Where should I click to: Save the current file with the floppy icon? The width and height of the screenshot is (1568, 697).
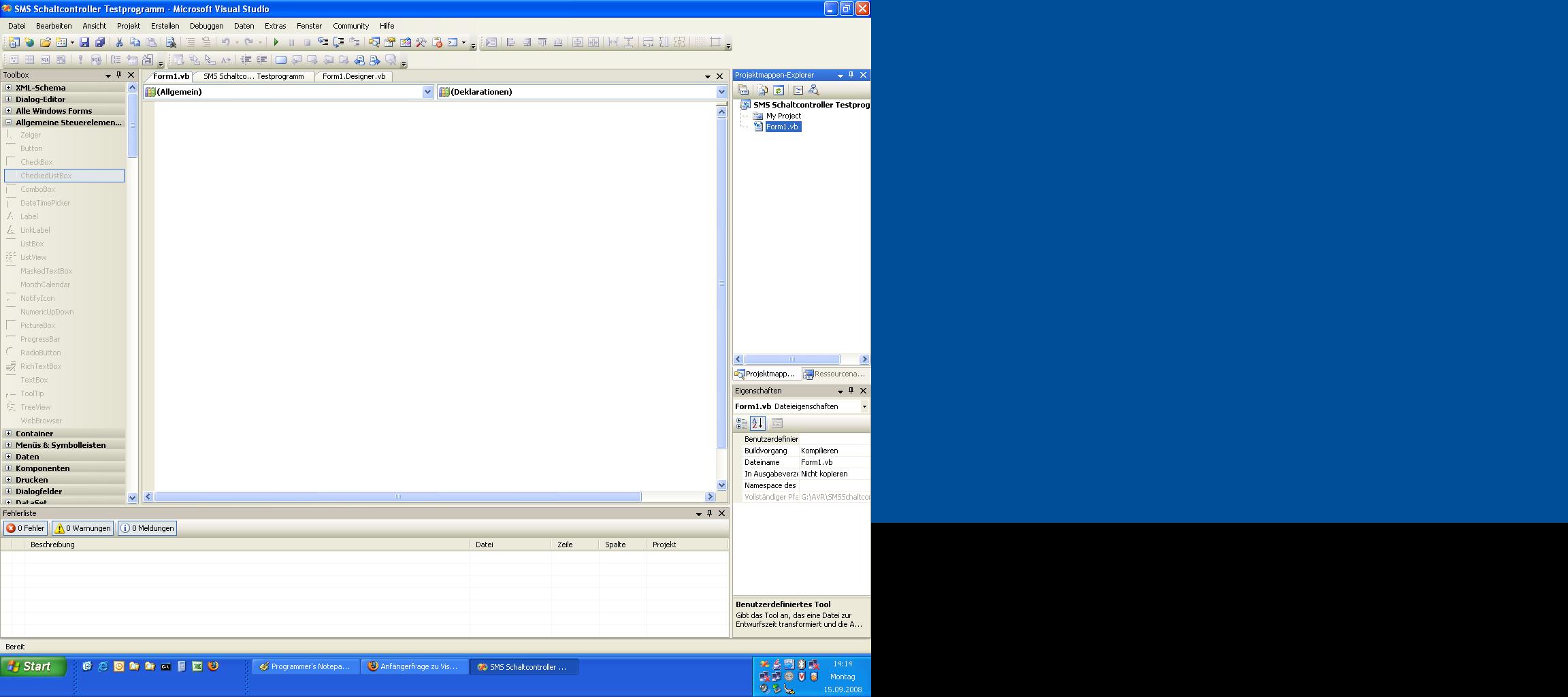(84, 42)
